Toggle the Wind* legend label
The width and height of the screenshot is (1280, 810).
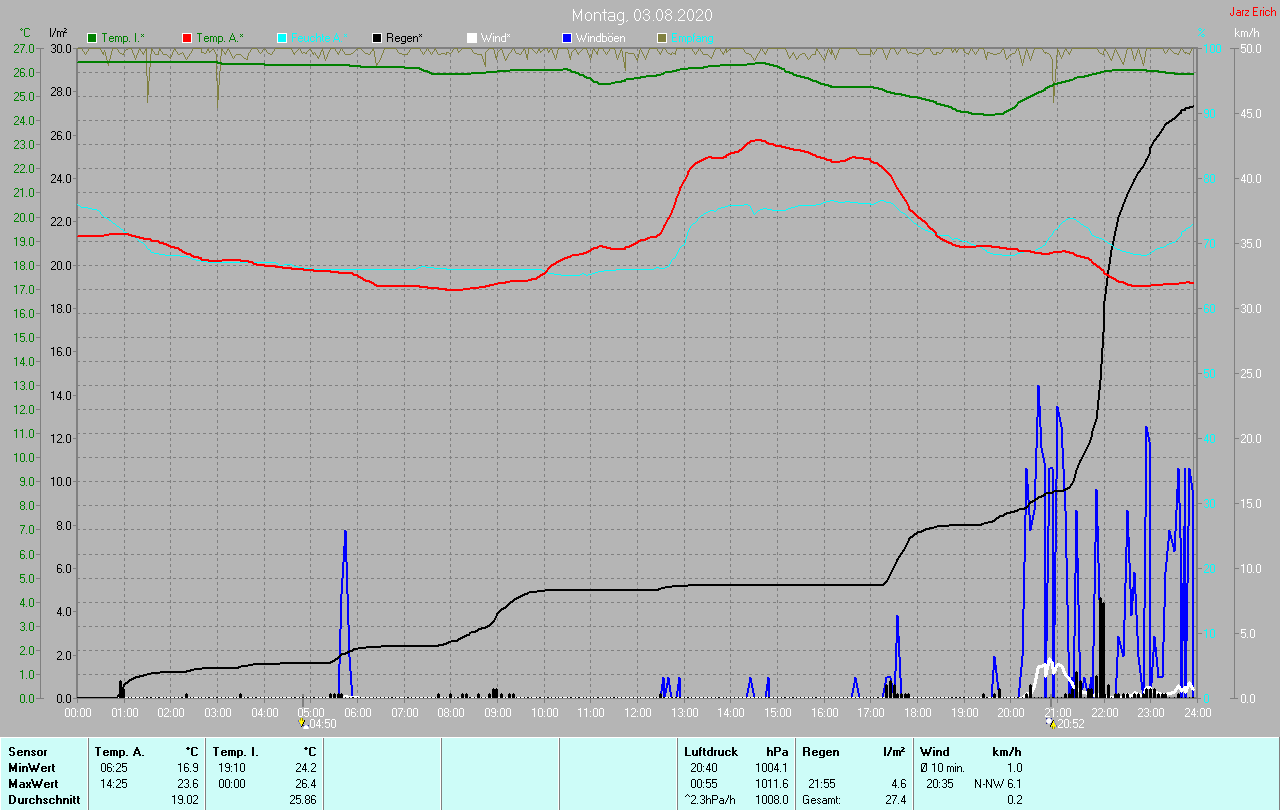pyautogui.click(x=496, y=38)
